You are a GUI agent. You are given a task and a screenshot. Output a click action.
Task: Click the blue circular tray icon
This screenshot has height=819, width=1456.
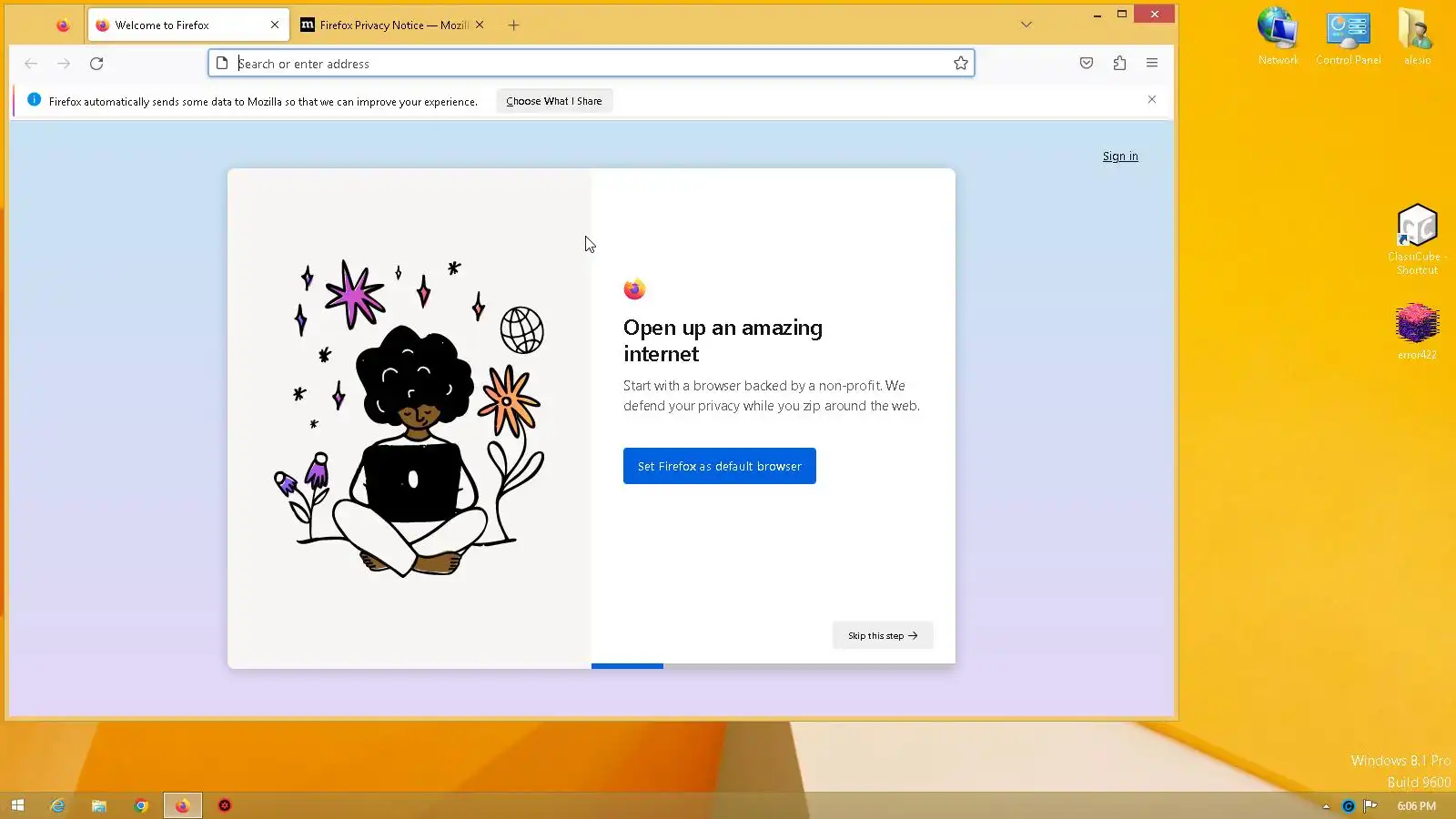[1349, 806]
